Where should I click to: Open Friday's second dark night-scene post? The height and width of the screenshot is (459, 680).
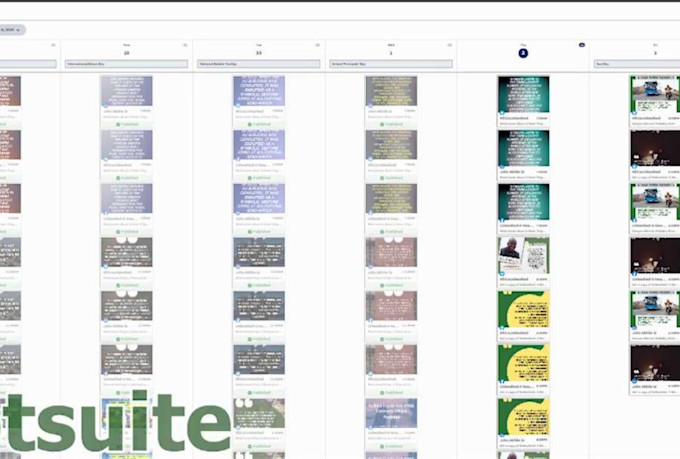click(655, 263)
